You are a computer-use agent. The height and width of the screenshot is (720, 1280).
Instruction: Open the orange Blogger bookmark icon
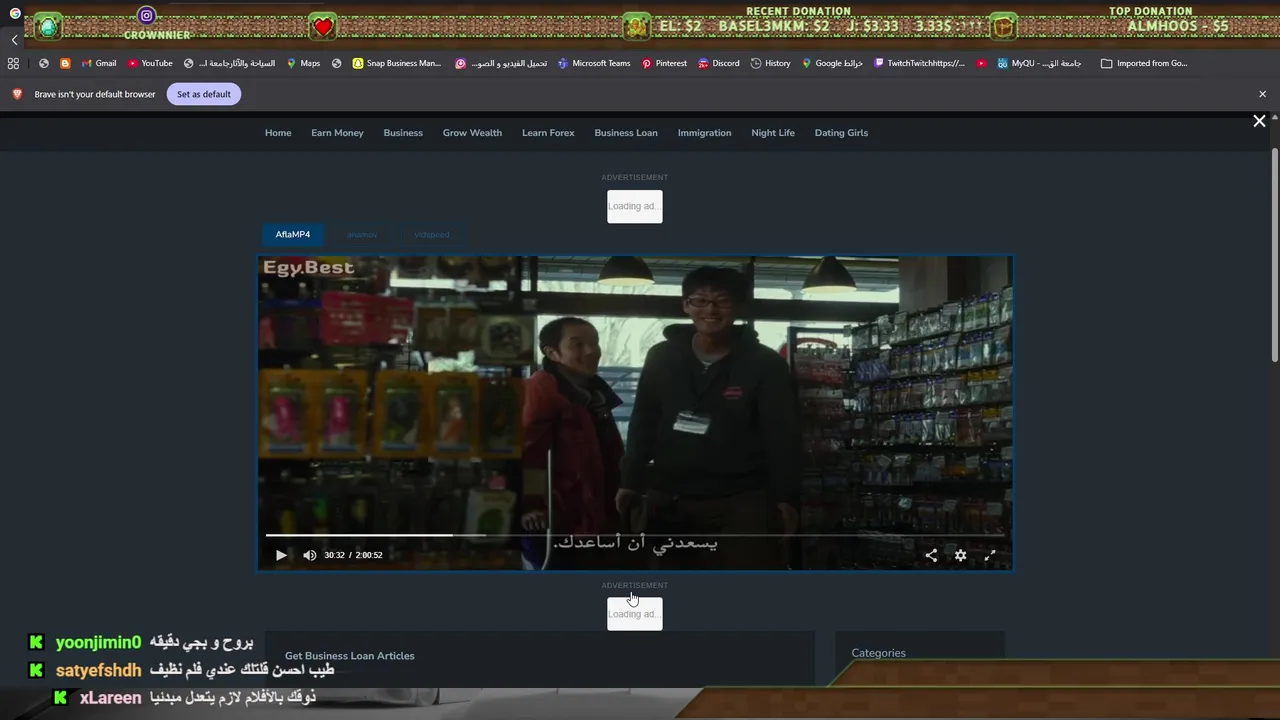point(66,63)
